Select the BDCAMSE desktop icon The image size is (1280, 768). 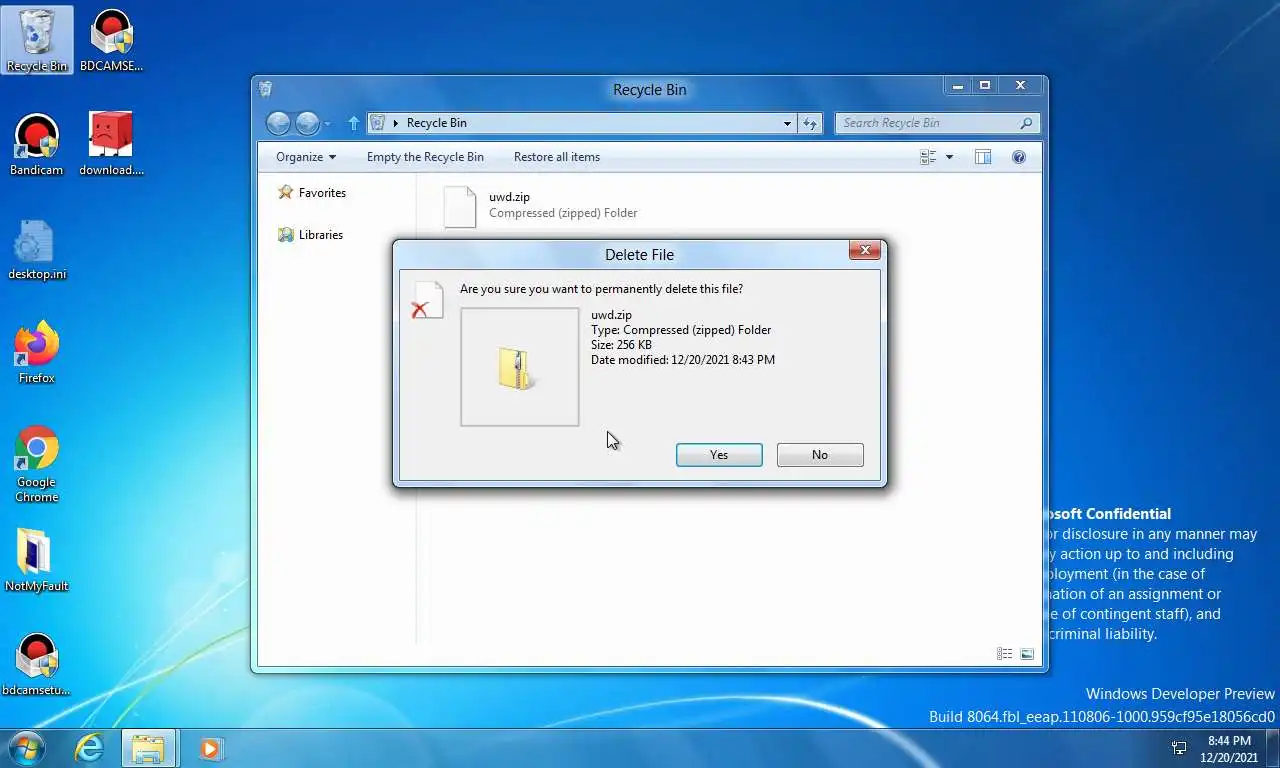111,41
